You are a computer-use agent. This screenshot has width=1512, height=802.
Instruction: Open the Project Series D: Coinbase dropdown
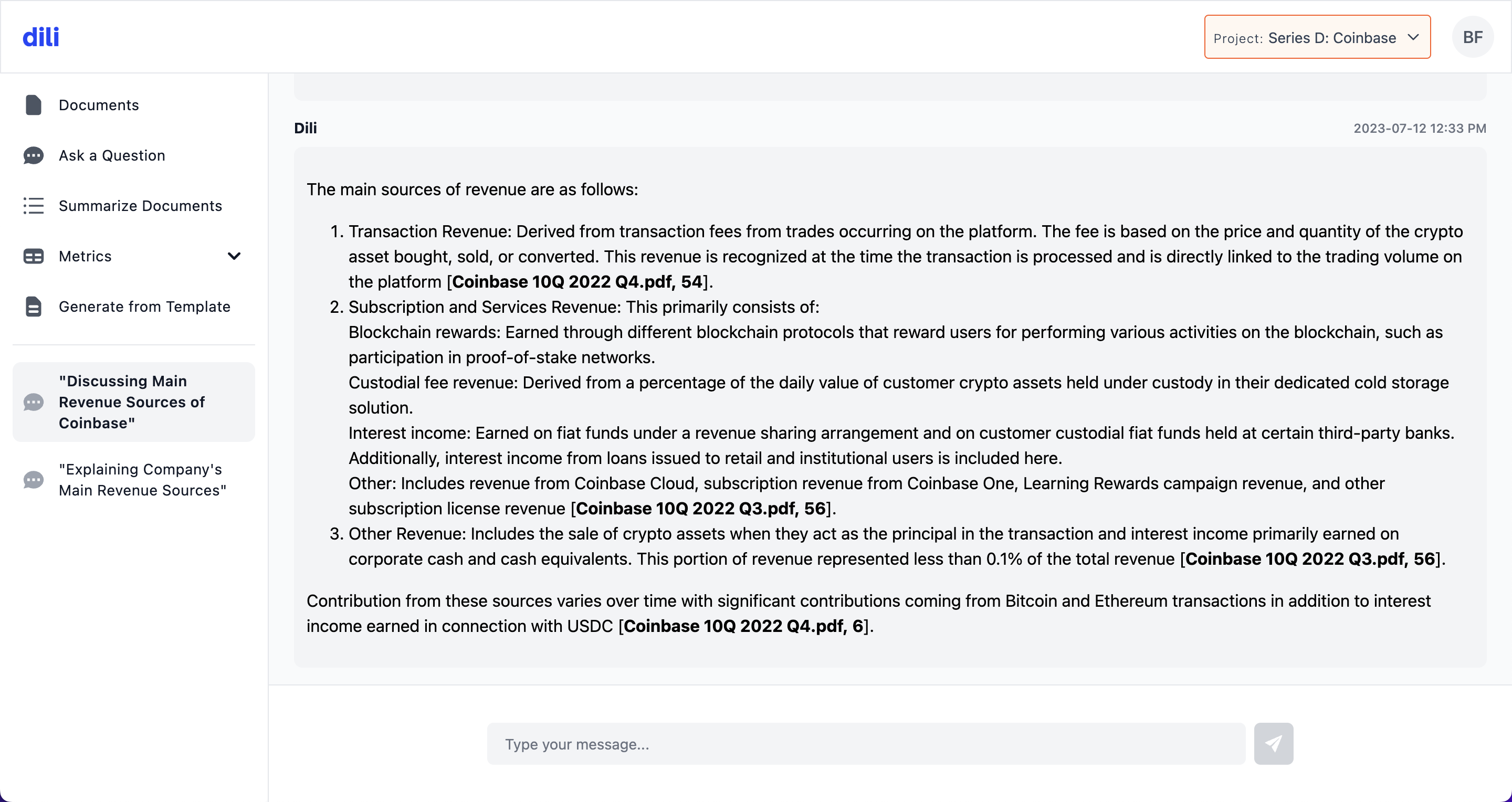(1317, 38)
